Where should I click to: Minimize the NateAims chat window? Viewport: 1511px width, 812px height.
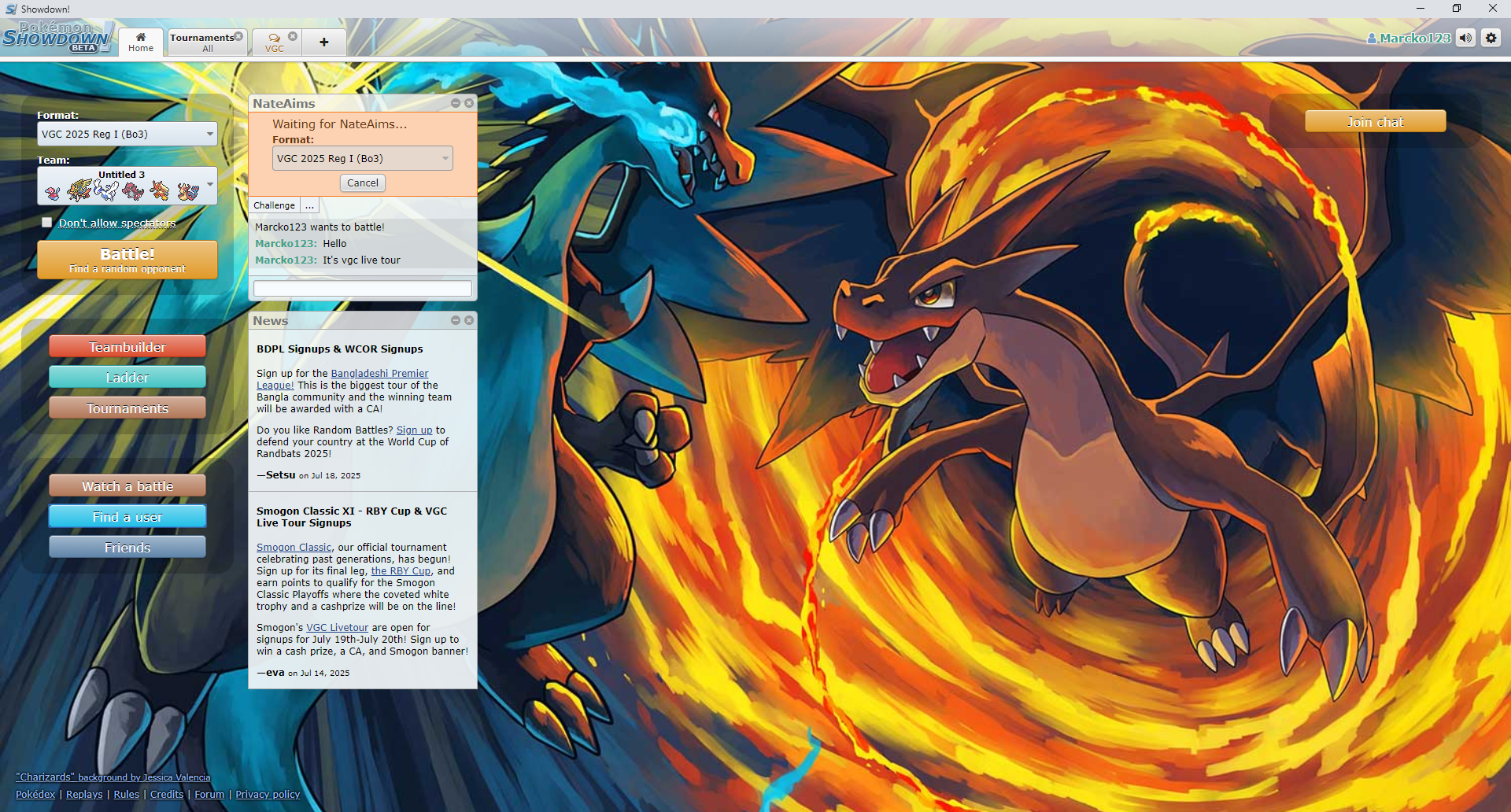pos(456,103)
